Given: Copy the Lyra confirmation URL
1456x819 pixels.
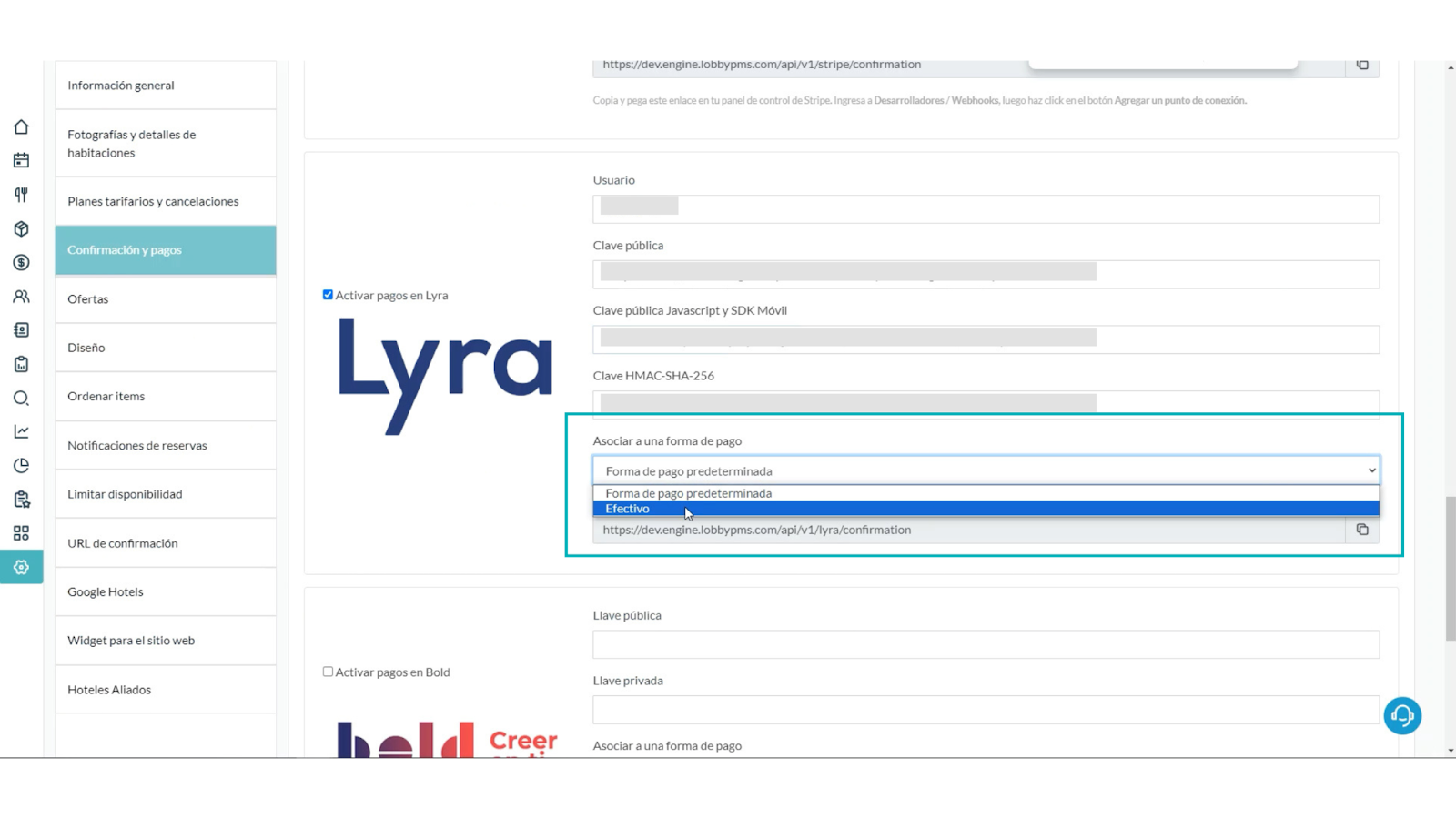Looking at the screenshot, I should pos(1362,530).
